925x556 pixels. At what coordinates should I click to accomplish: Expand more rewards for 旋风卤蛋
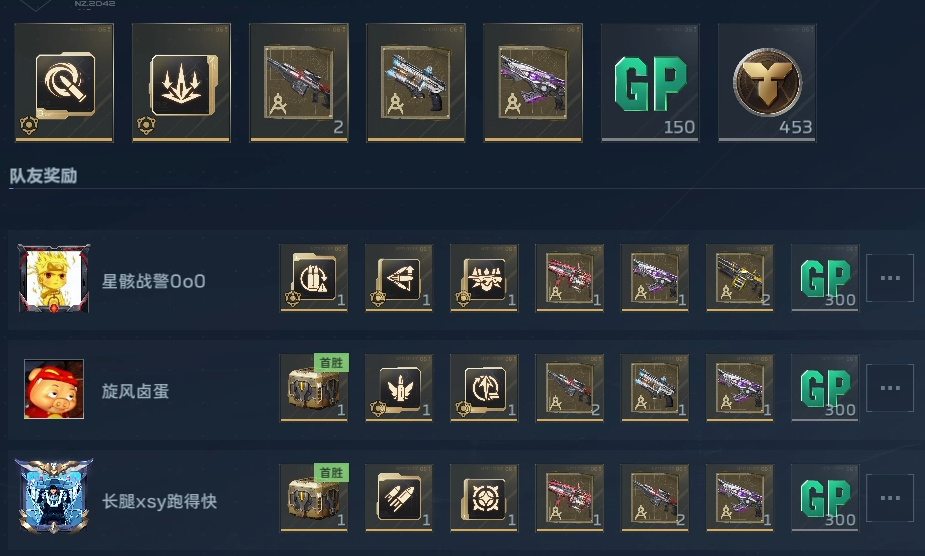[x=890, y=388]
